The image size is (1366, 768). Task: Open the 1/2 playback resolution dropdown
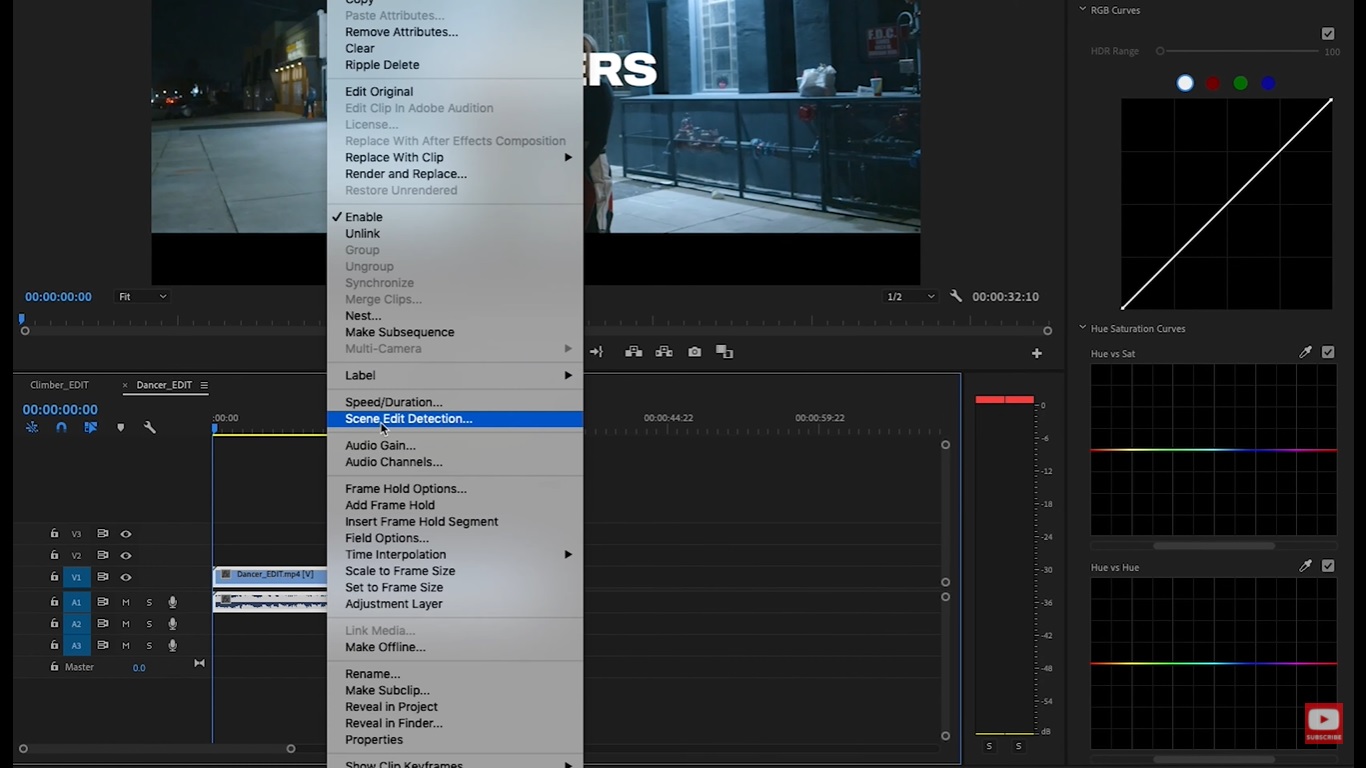[908, 296]
